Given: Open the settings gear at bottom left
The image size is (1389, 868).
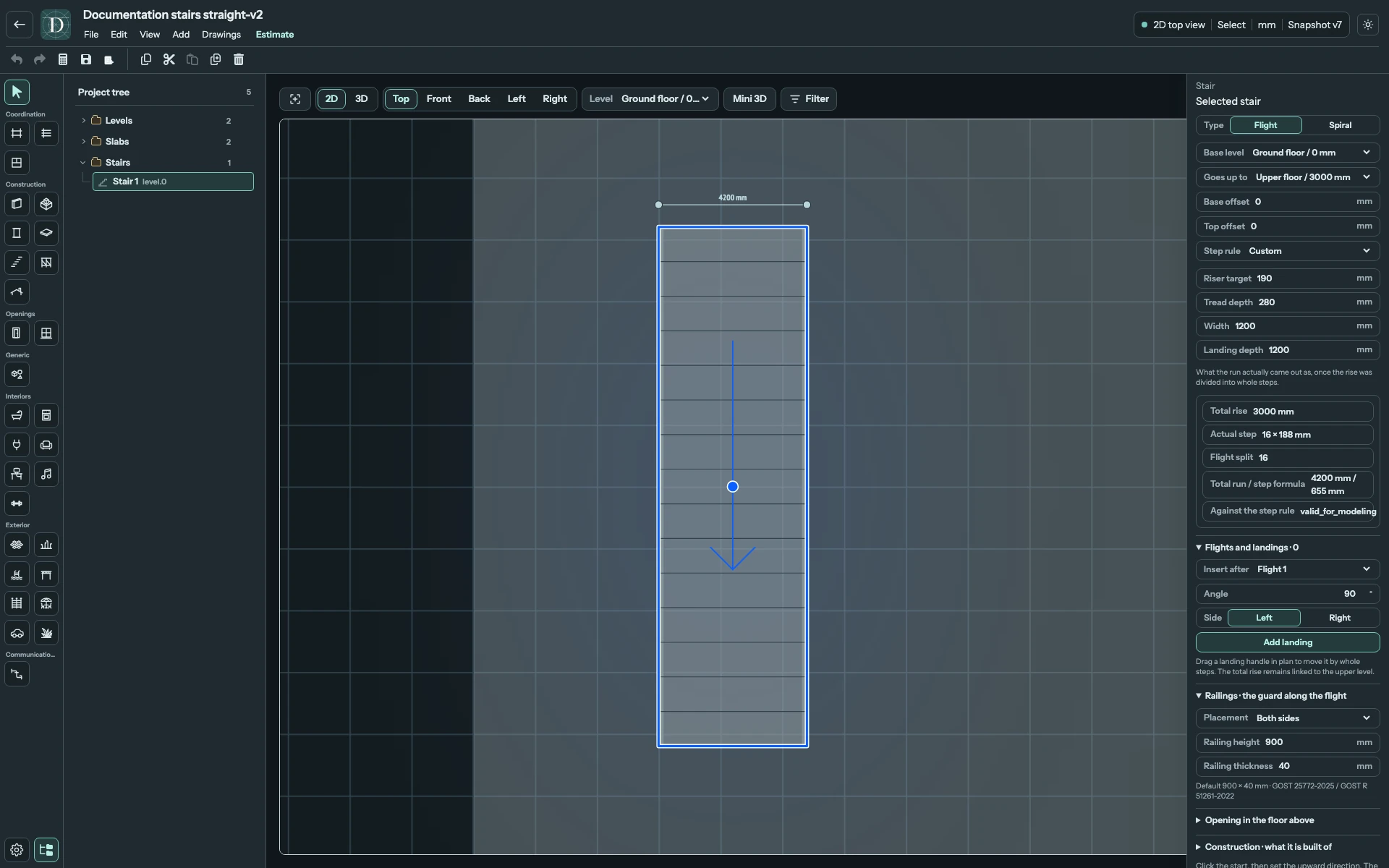Looking at the screenshot, I should click(17, 850).
